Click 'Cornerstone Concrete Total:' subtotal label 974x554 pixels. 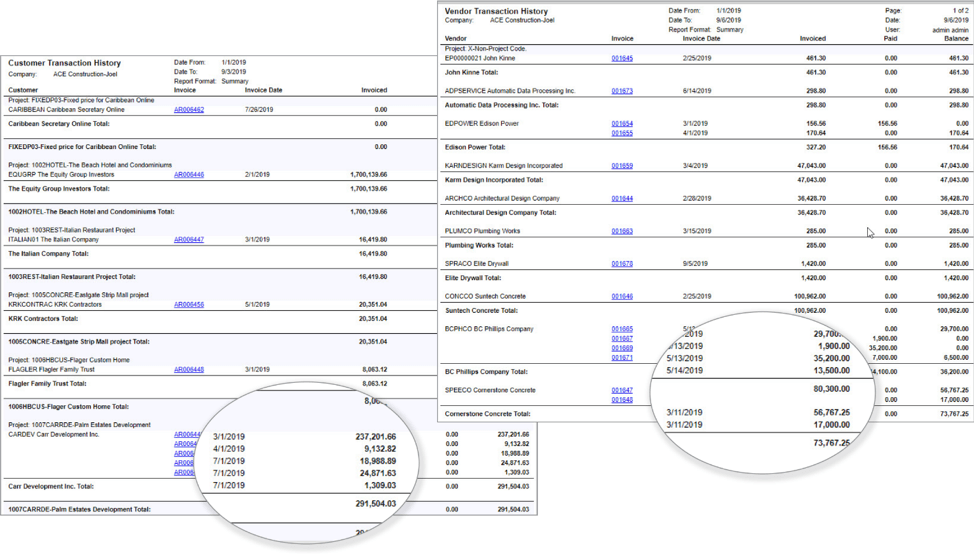coord(488,414)
